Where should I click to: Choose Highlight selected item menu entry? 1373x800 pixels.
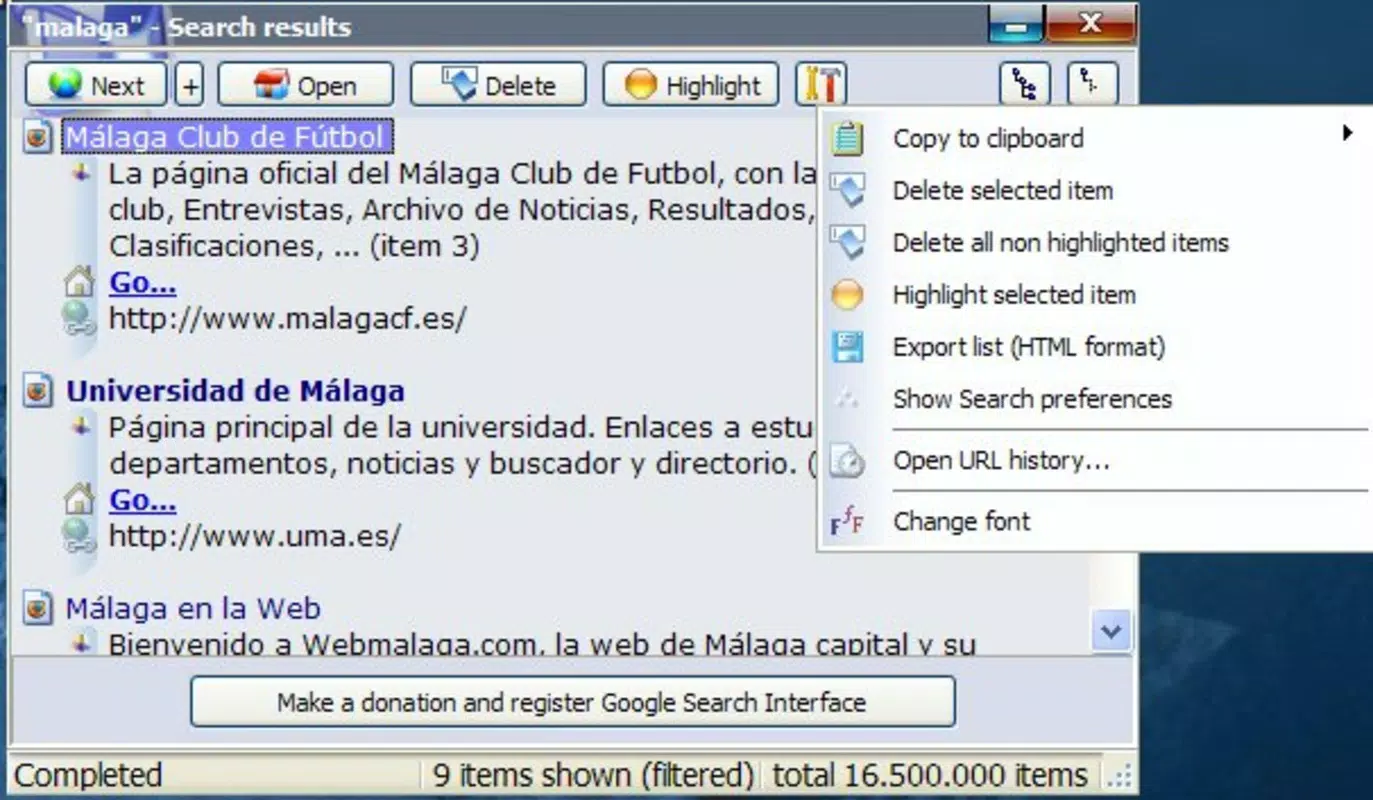click(1095, 295)
